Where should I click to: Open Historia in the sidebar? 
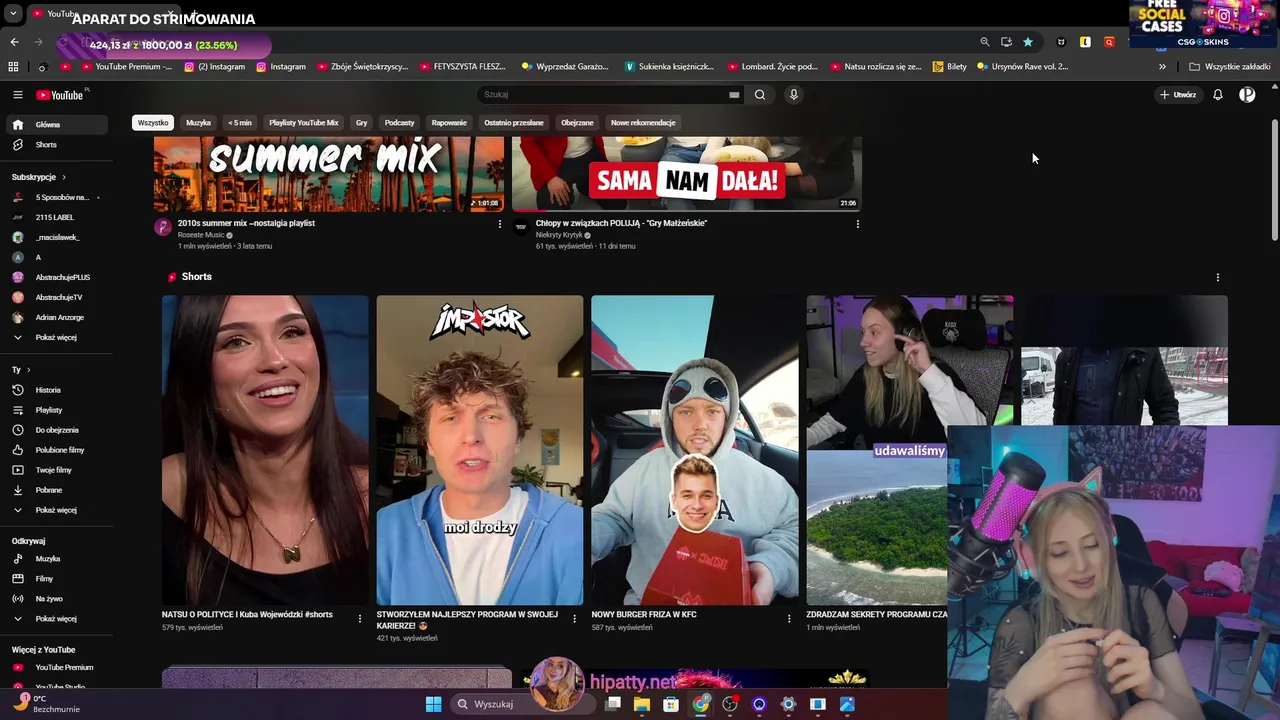pos(57,390)
